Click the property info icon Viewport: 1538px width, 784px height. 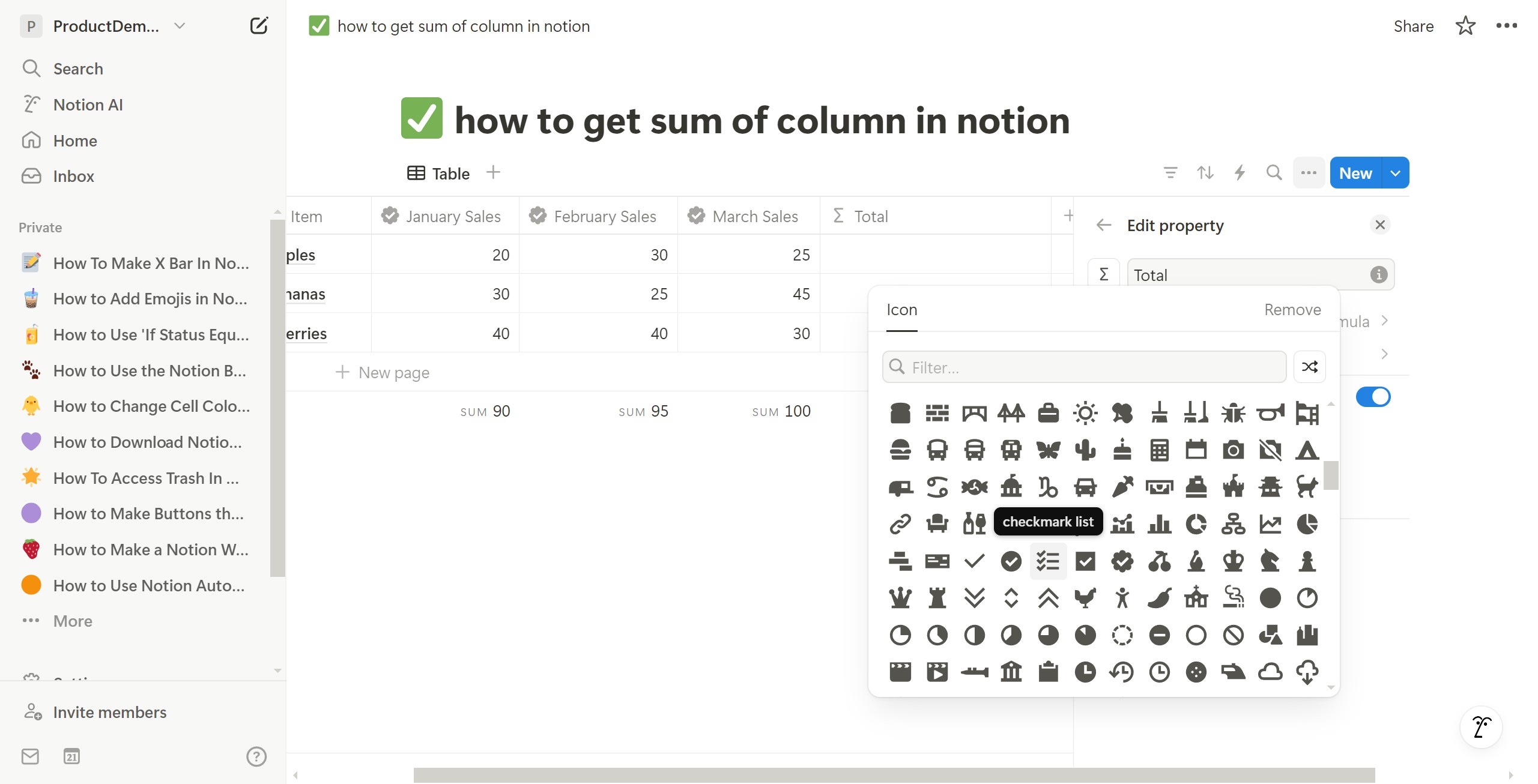[1378, 274]
